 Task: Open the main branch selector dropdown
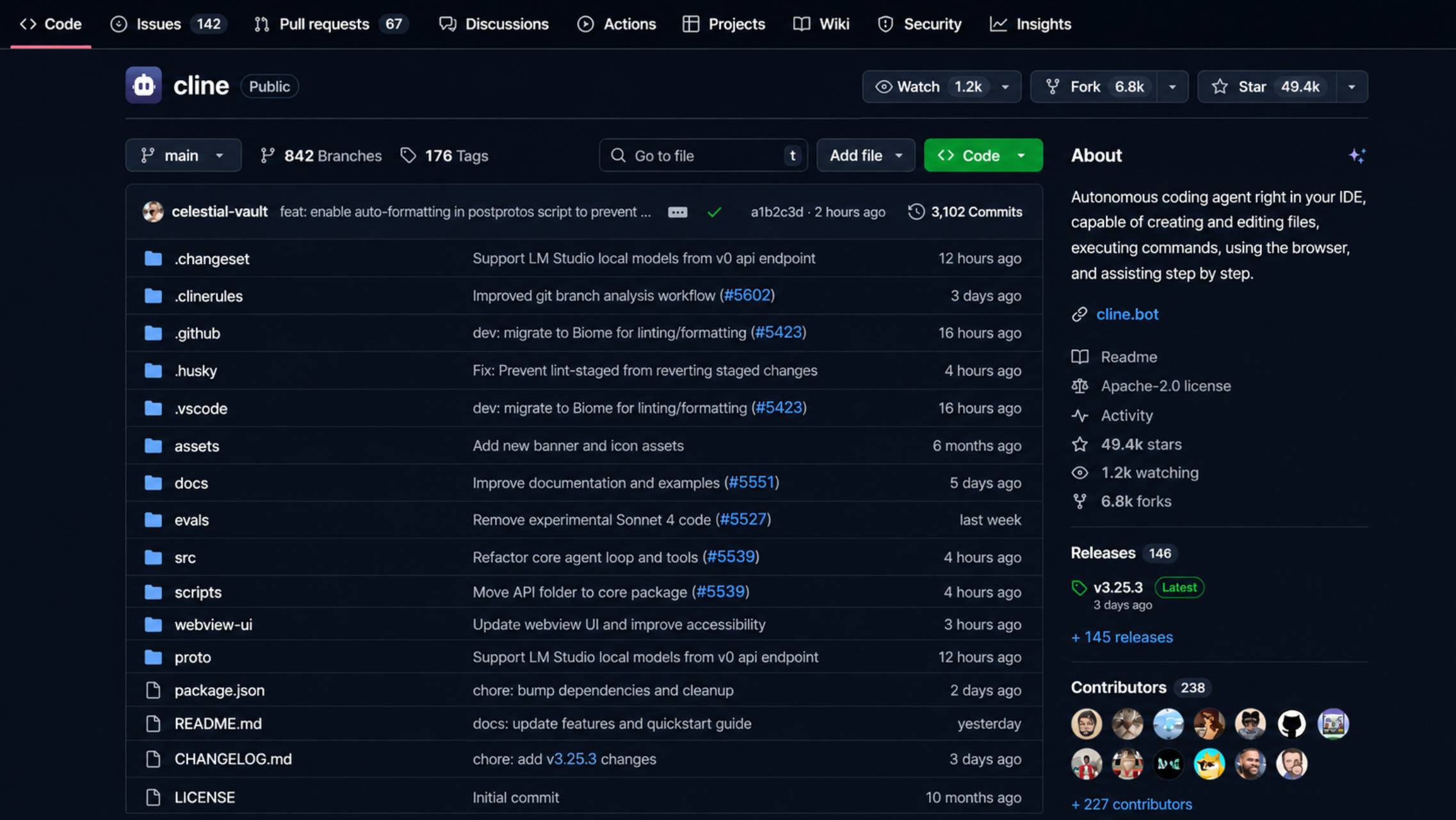[x=183, y=155]
